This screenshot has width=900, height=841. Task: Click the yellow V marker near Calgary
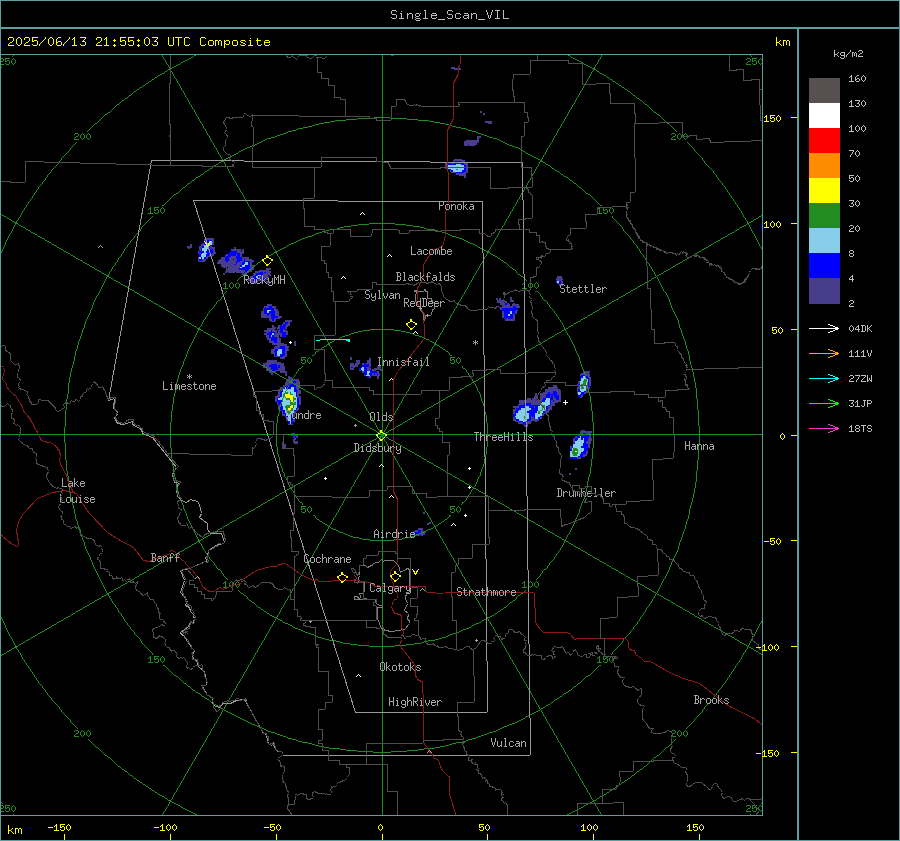416,572
